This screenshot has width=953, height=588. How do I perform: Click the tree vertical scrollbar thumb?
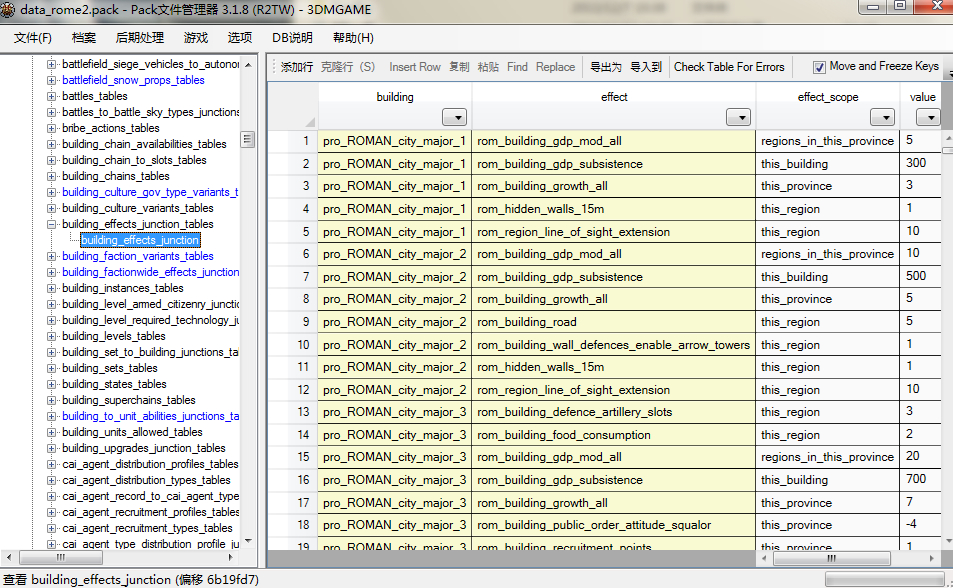point(247,139)
